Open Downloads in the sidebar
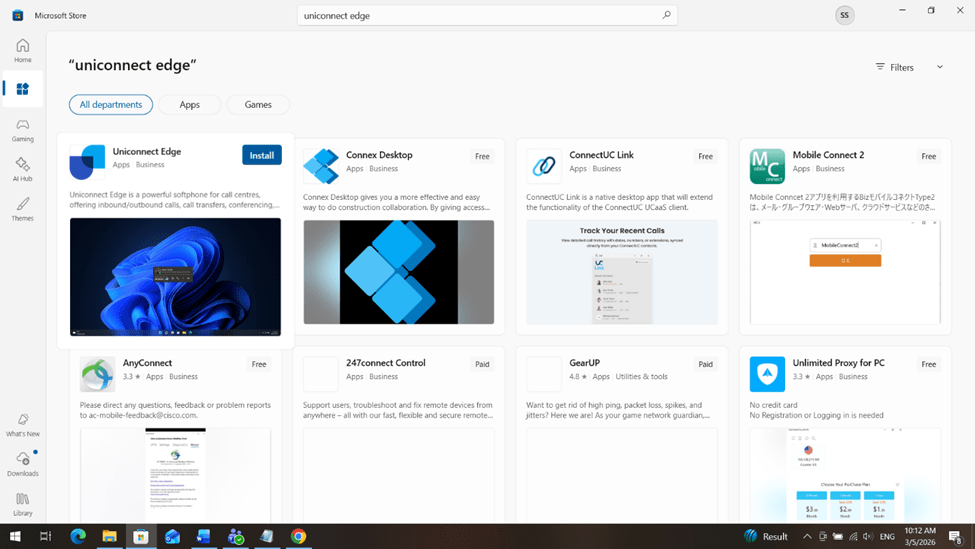Image resolution: width=975 pixels, height=549 pixels. (x=22, y=464)
